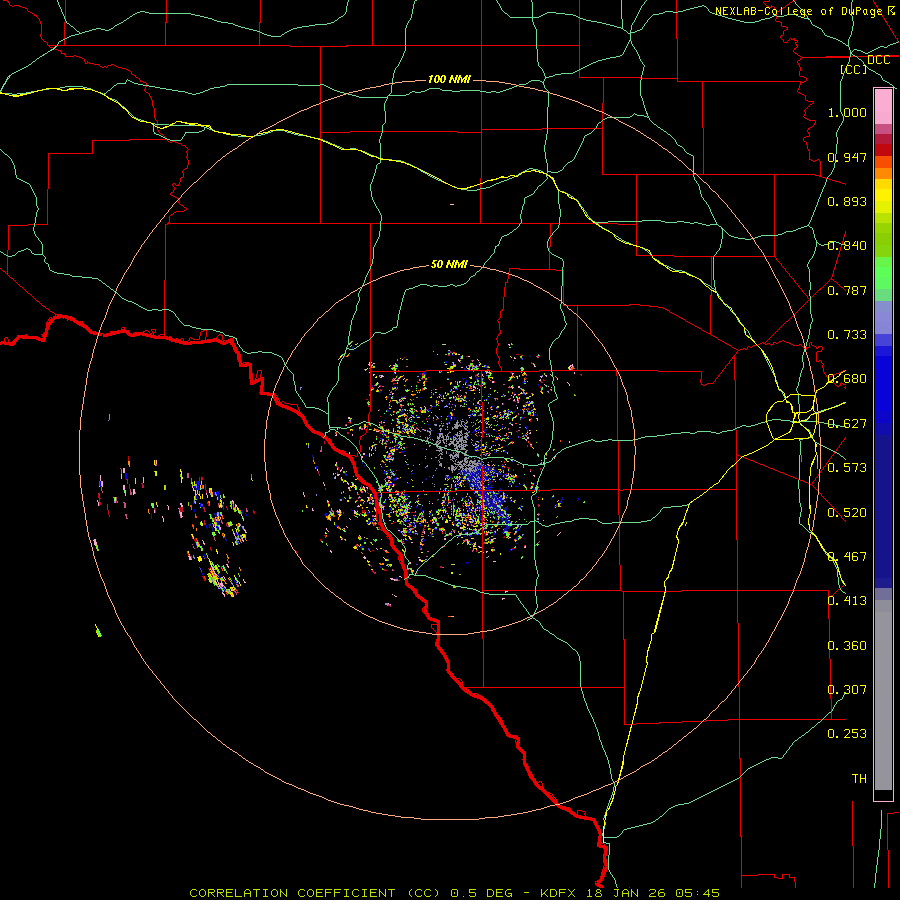Image resolution: width=900 pixels, height=900 pixels.
Task: Click the 0.253 scale value
Action: point(847,734)
